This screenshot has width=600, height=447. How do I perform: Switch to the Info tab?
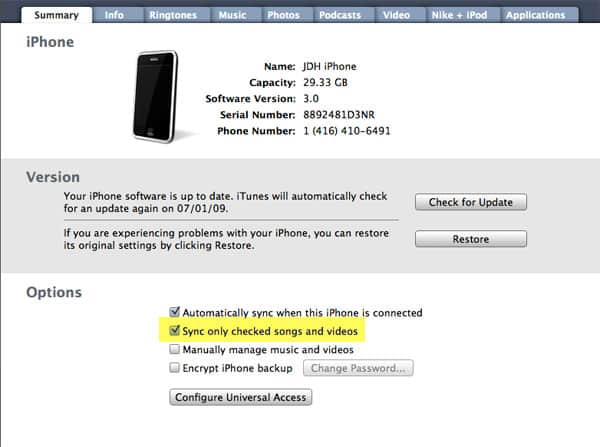[114, 15]
